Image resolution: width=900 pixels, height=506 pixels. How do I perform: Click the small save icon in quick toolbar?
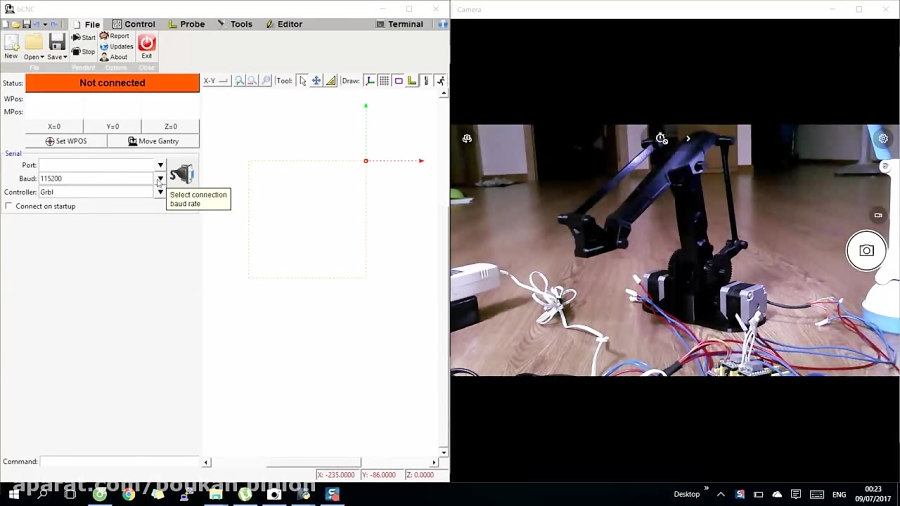pyautogui.click(x=26, y=24)
